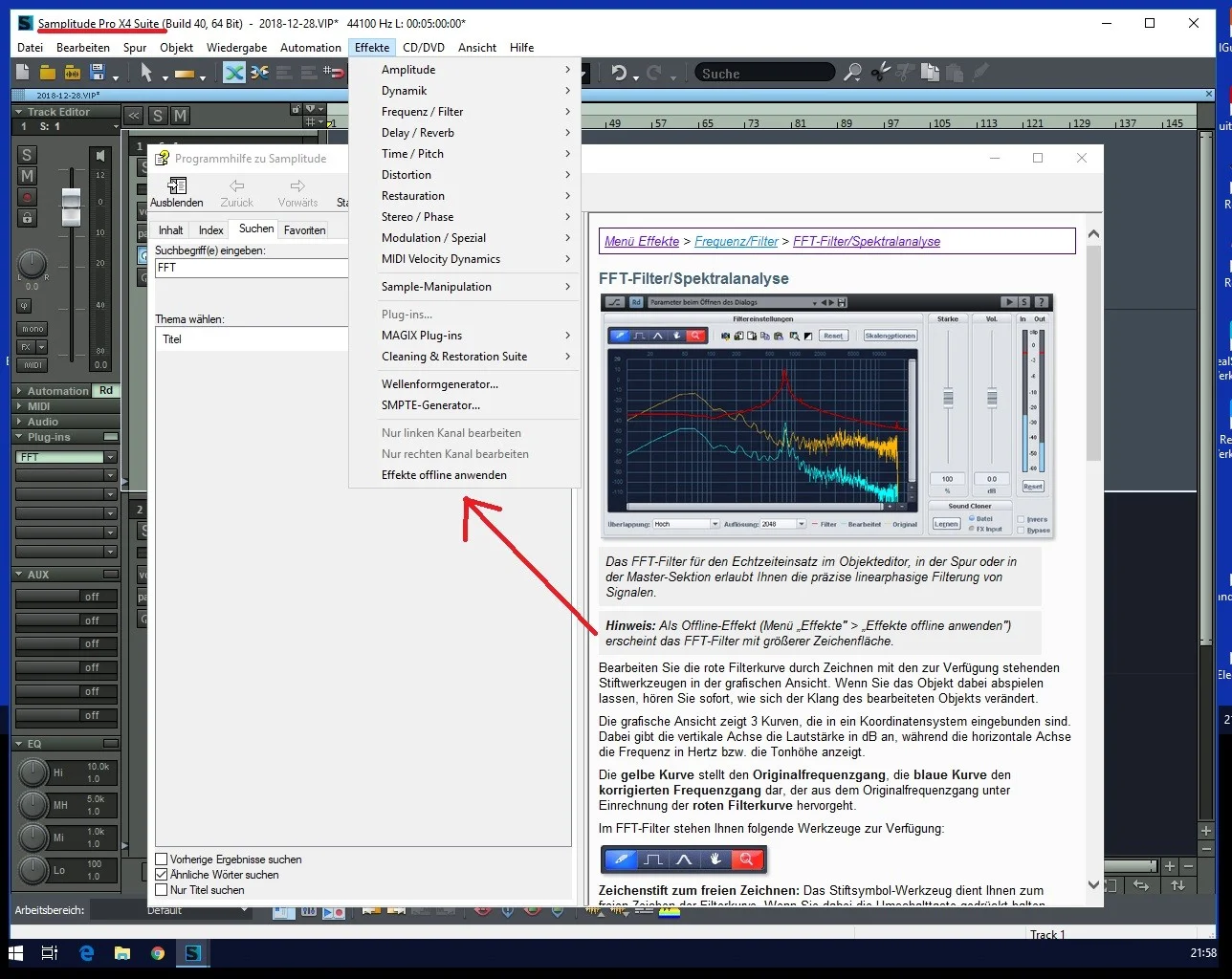
Task: Follow the 'Menü Effekte' breadcrumb link
Action: (x=642, y=242)
